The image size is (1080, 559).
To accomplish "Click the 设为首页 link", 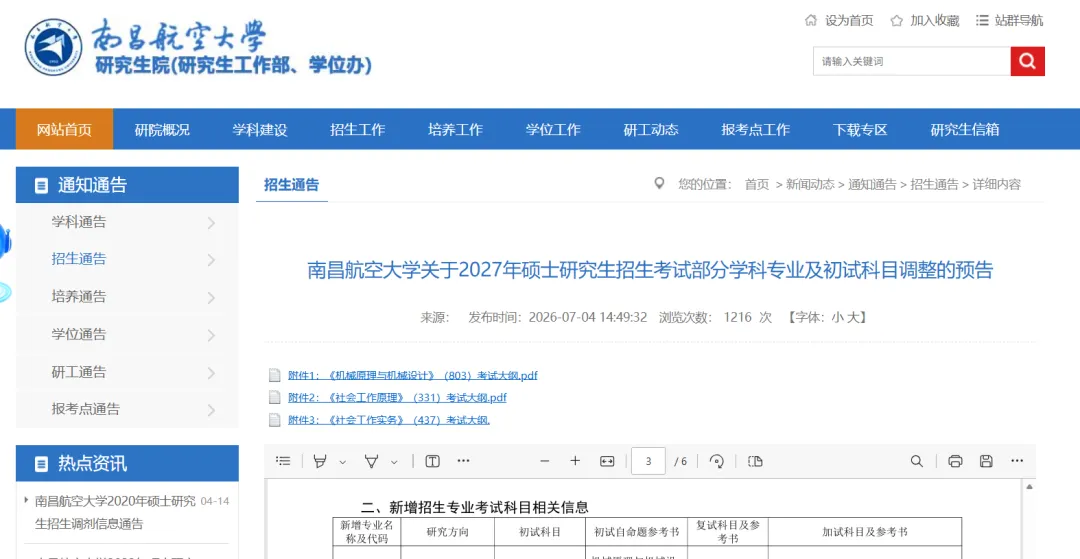I will pyautogui.click(x=849, y=21).
